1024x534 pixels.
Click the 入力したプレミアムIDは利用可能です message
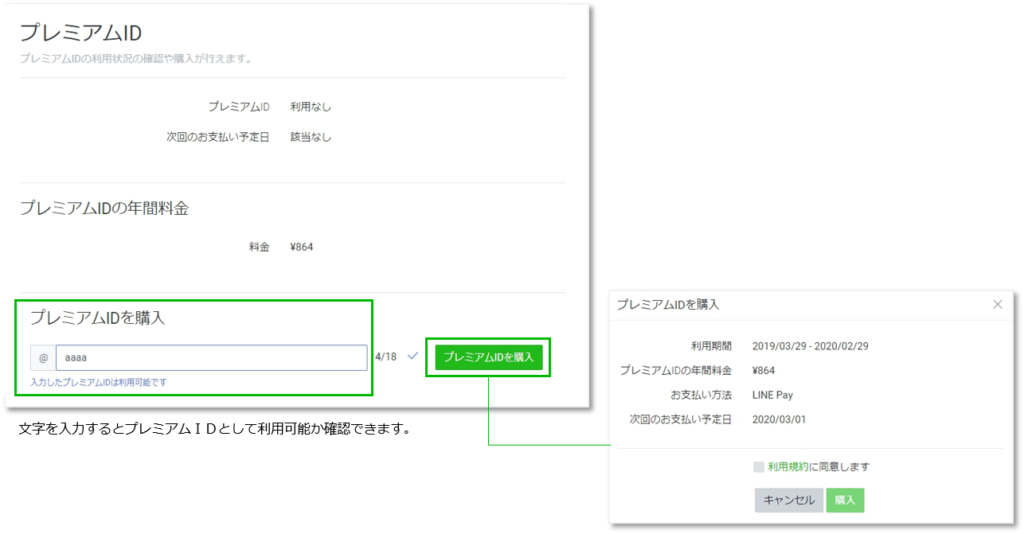(x=98, y=383)
